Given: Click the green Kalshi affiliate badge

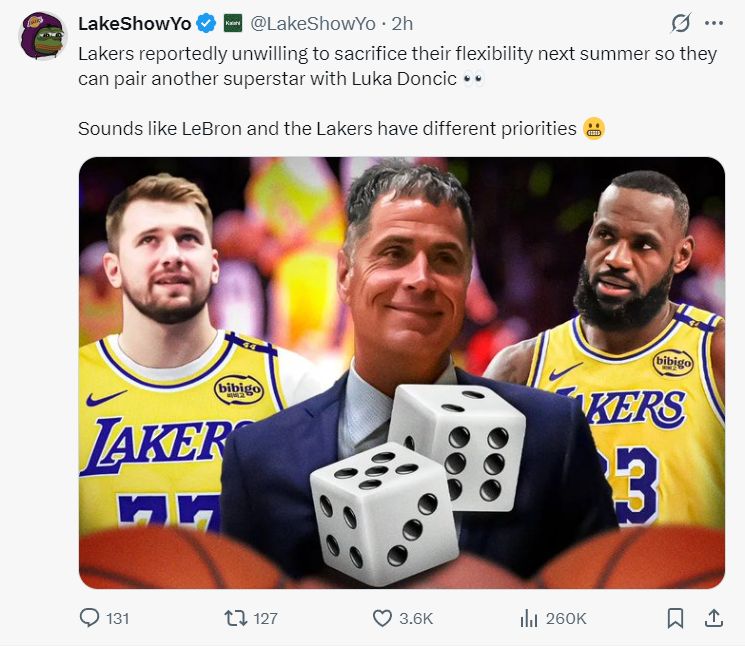Looking at the screenshot, I should [232, 23].
